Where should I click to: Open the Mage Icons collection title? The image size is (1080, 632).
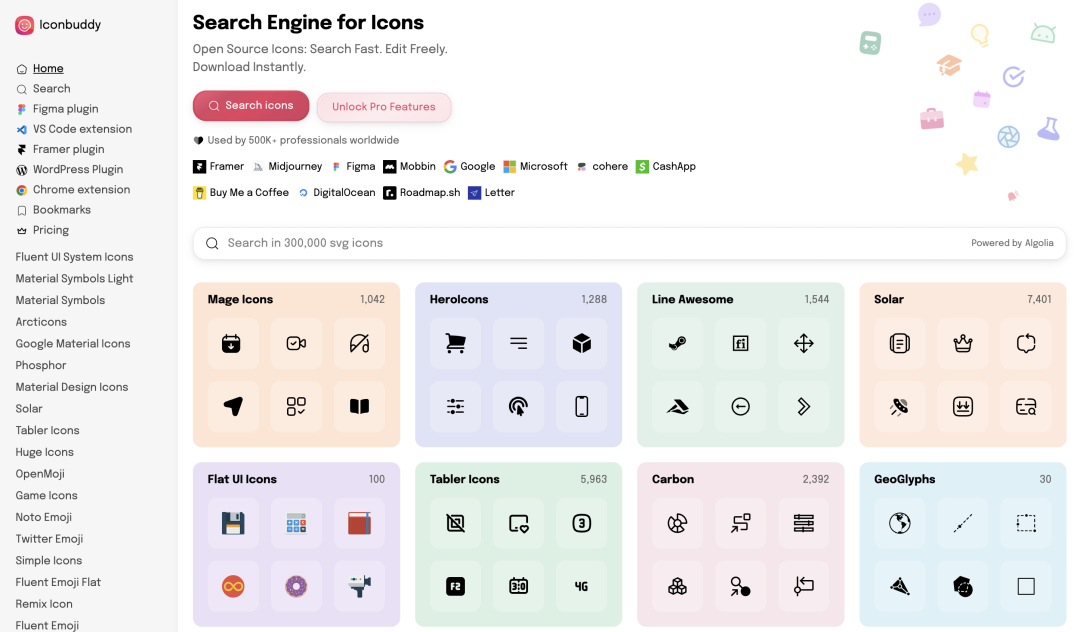[x=240, y=299]
